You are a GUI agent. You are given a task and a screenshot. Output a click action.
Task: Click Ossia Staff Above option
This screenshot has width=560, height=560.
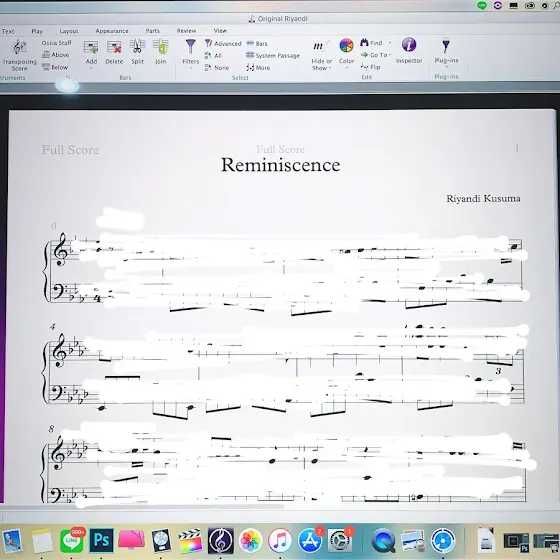56,55
